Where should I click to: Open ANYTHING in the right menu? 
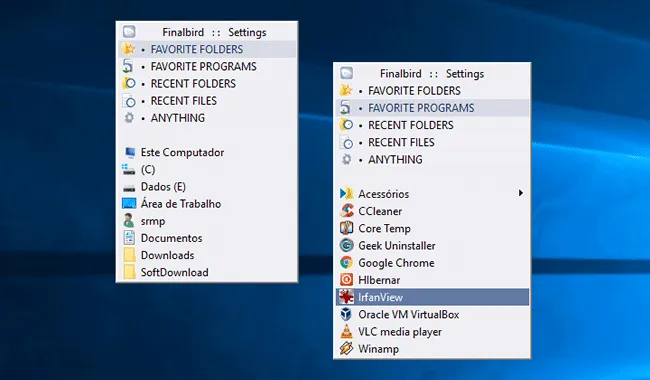coord(432,160)
